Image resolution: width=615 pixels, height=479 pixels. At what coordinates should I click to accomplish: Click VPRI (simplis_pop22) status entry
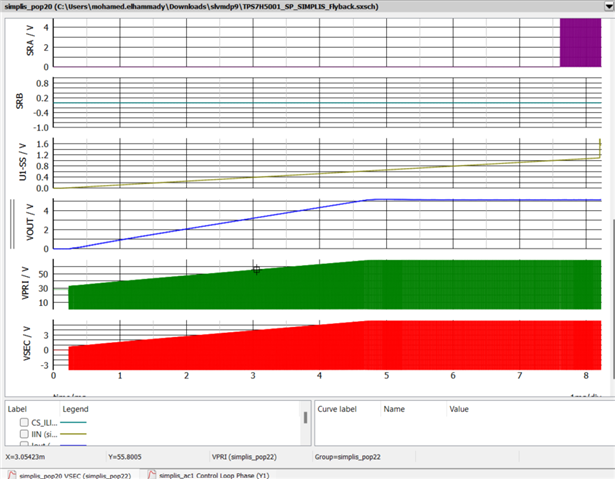[x=244, y=457]
